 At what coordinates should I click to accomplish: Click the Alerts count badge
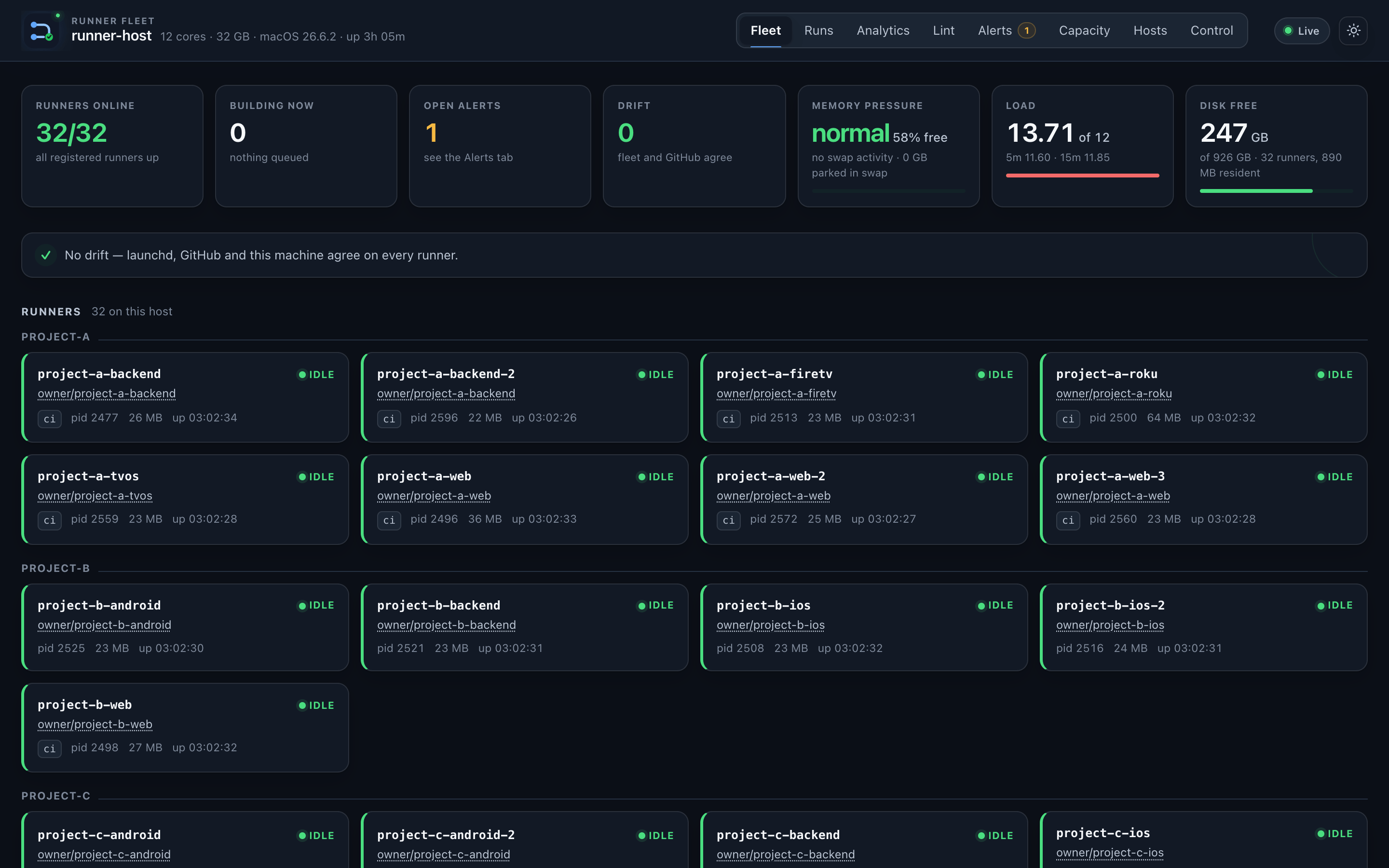pos(1027,30)
